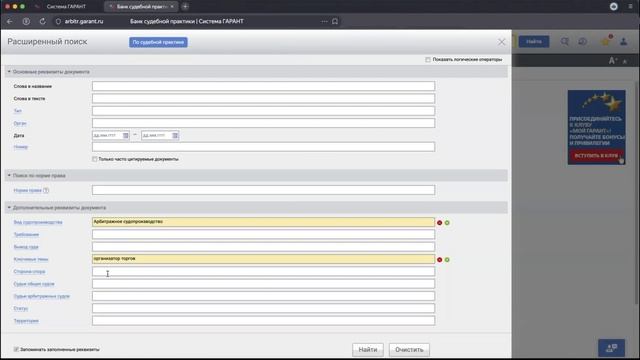Click the Очистить button
The height and width of the screenshot is (360, 640).
click(409, 349)
